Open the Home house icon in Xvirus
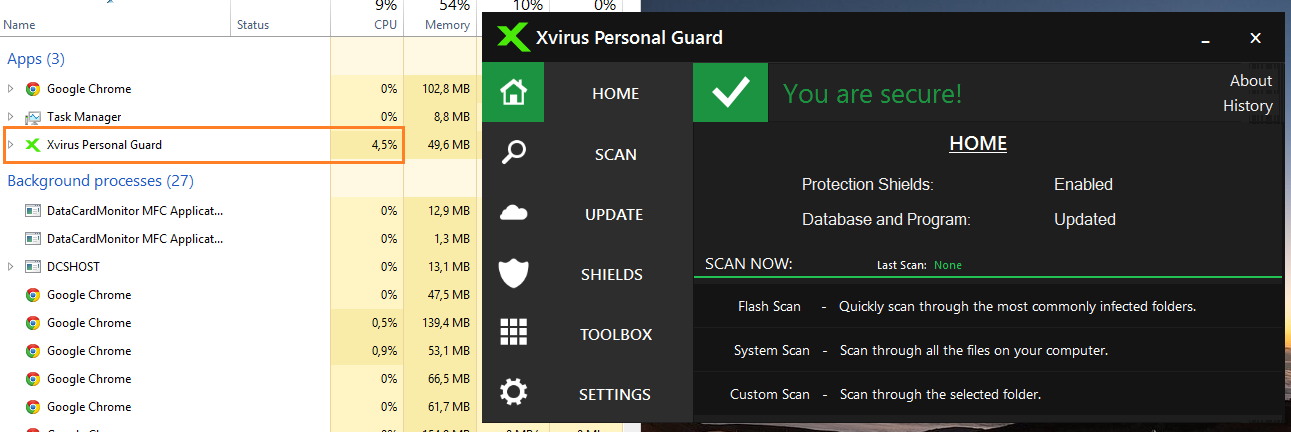Viewport: 1291px width, 432px height. click(x=513, y=93)
